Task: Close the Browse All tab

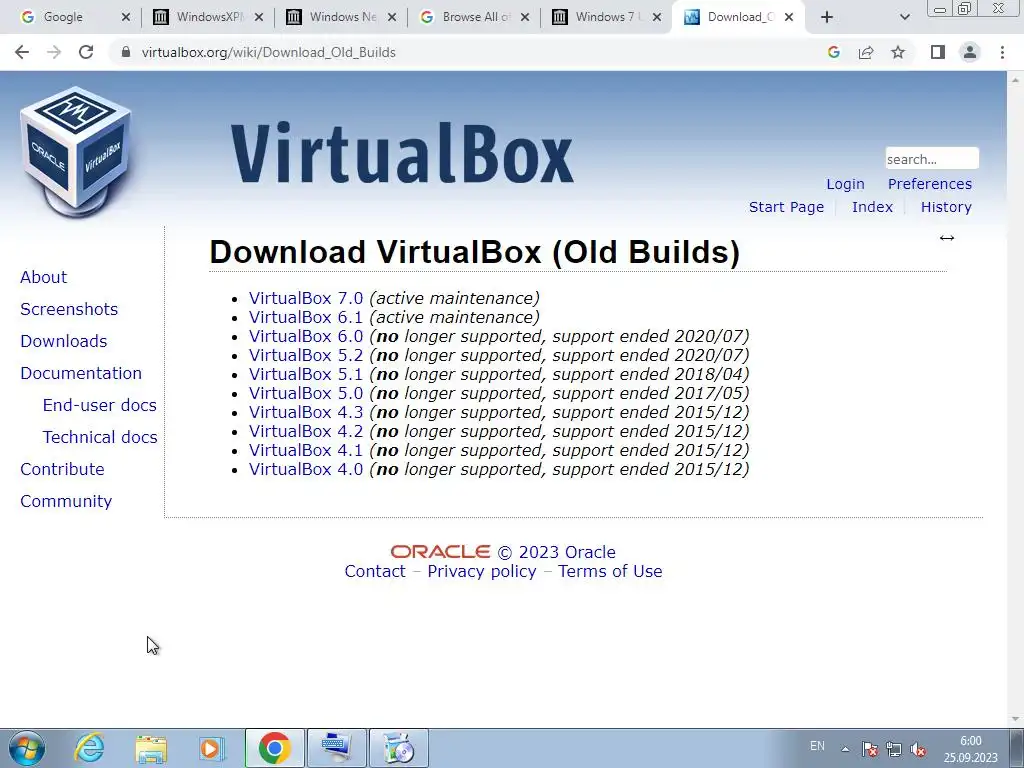Action: (525, 17)
